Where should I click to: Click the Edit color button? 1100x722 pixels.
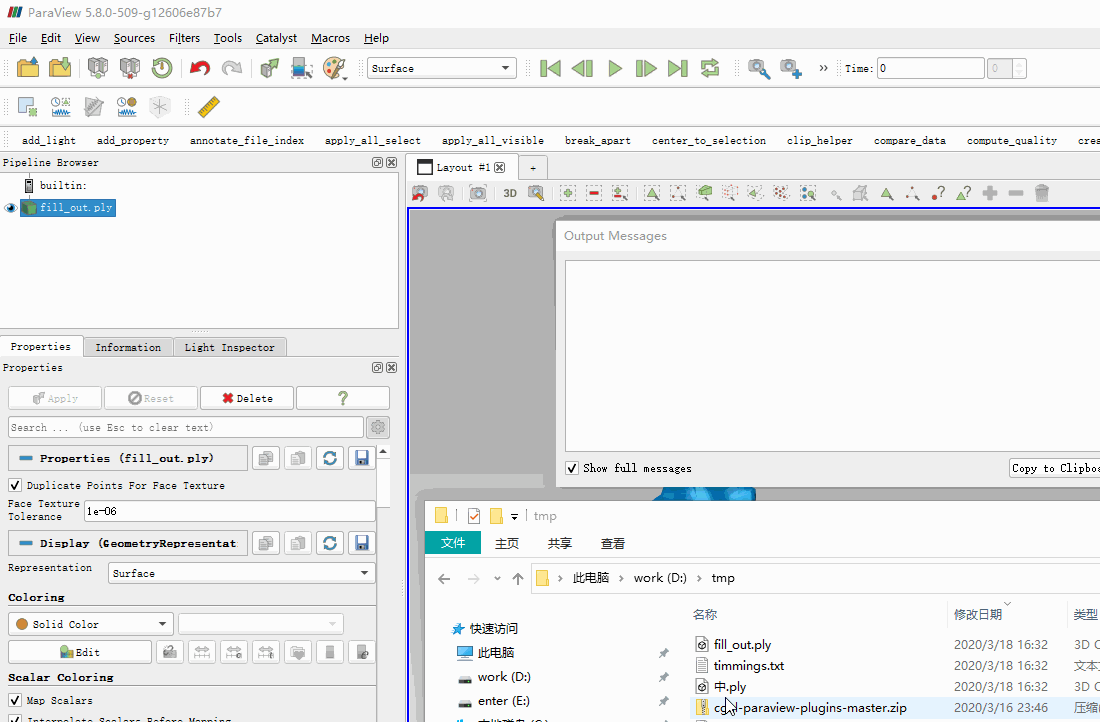point(80,652)
